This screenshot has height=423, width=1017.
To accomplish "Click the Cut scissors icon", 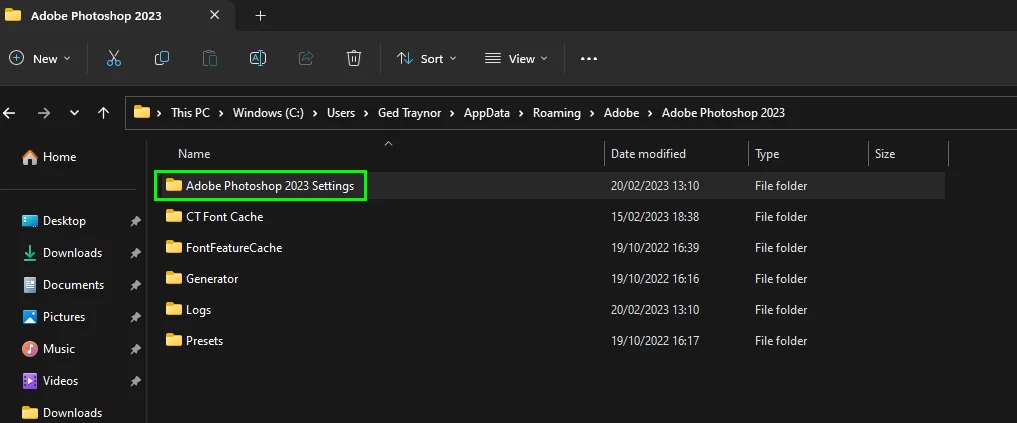I will [114, 58].
